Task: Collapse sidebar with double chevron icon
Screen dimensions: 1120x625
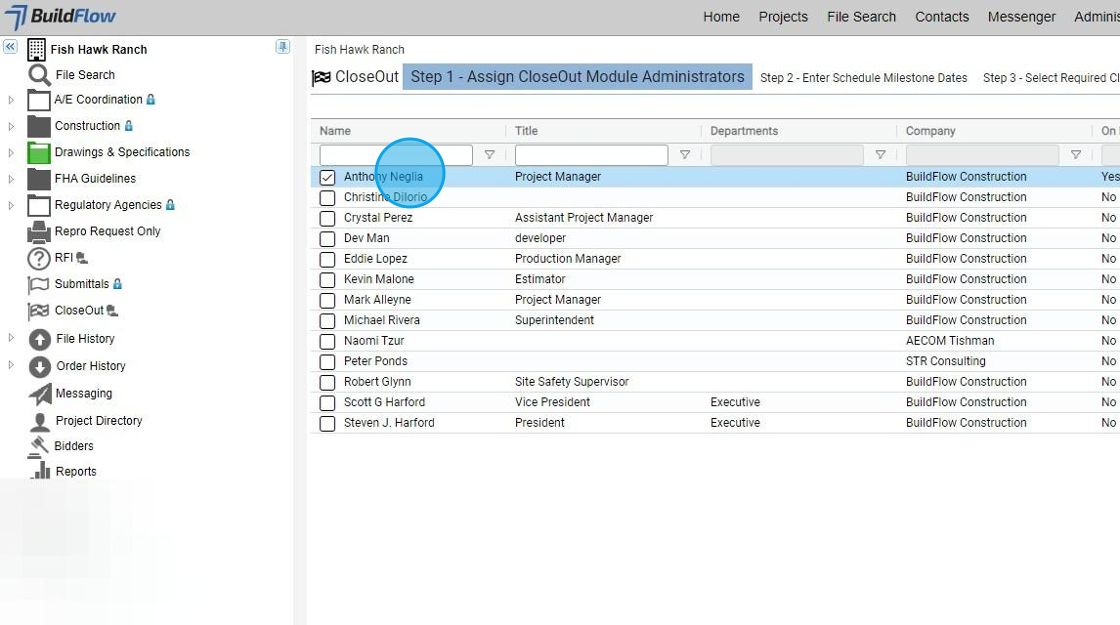Action: (x=10, y=47)
